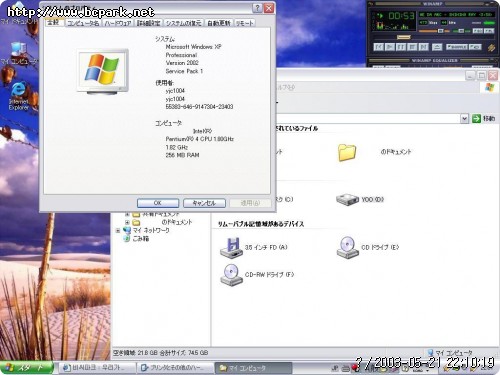Viewport: 500px width, 375px height.
Task: Click Winamp elapsed time display
Action: click(401, 16)
